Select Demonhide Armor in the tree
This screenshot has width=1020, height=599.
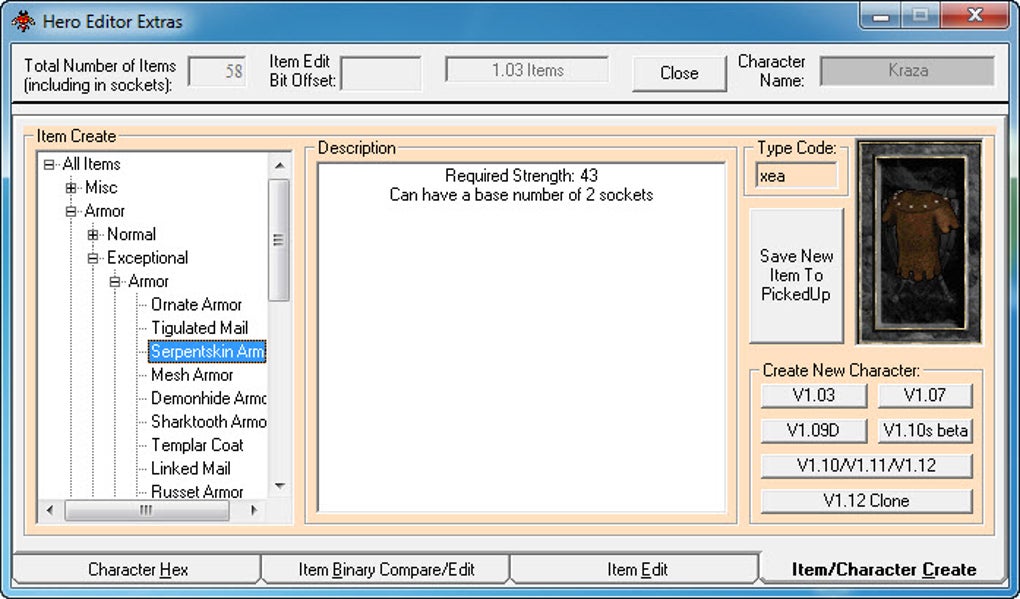pos(208,398)
